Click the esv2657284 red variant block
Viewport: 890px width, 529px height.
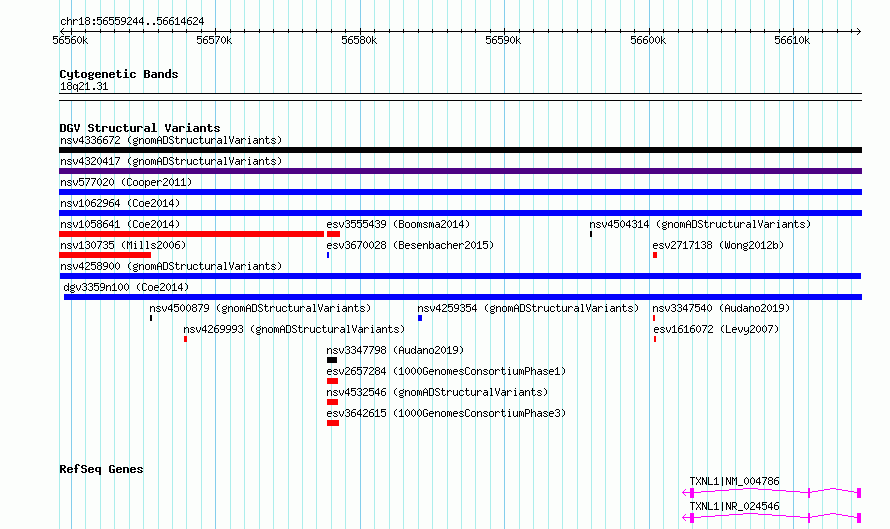coord(333,381)
